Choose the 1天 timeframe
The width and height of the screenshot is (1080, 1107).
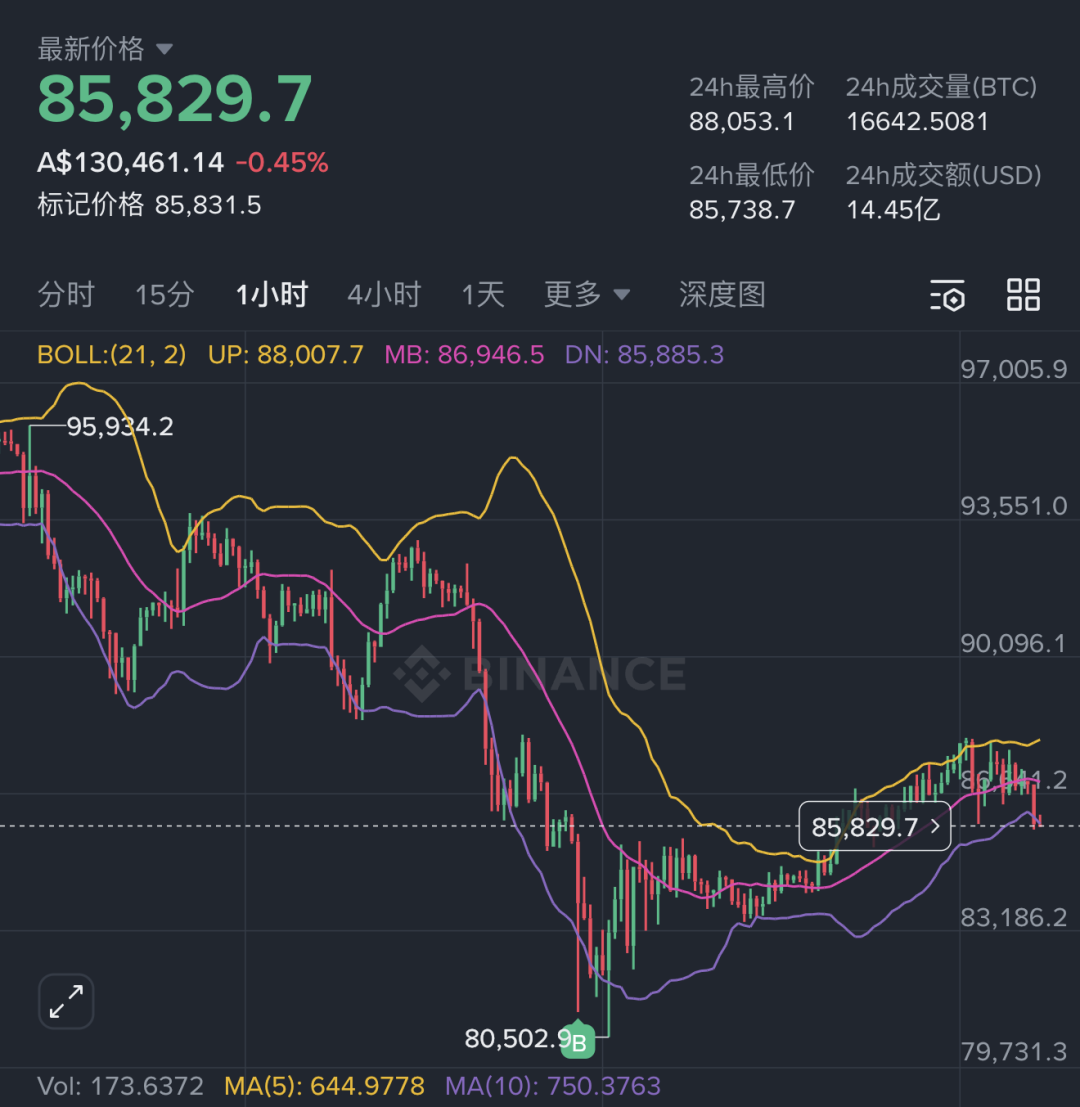tap(483, 295)
